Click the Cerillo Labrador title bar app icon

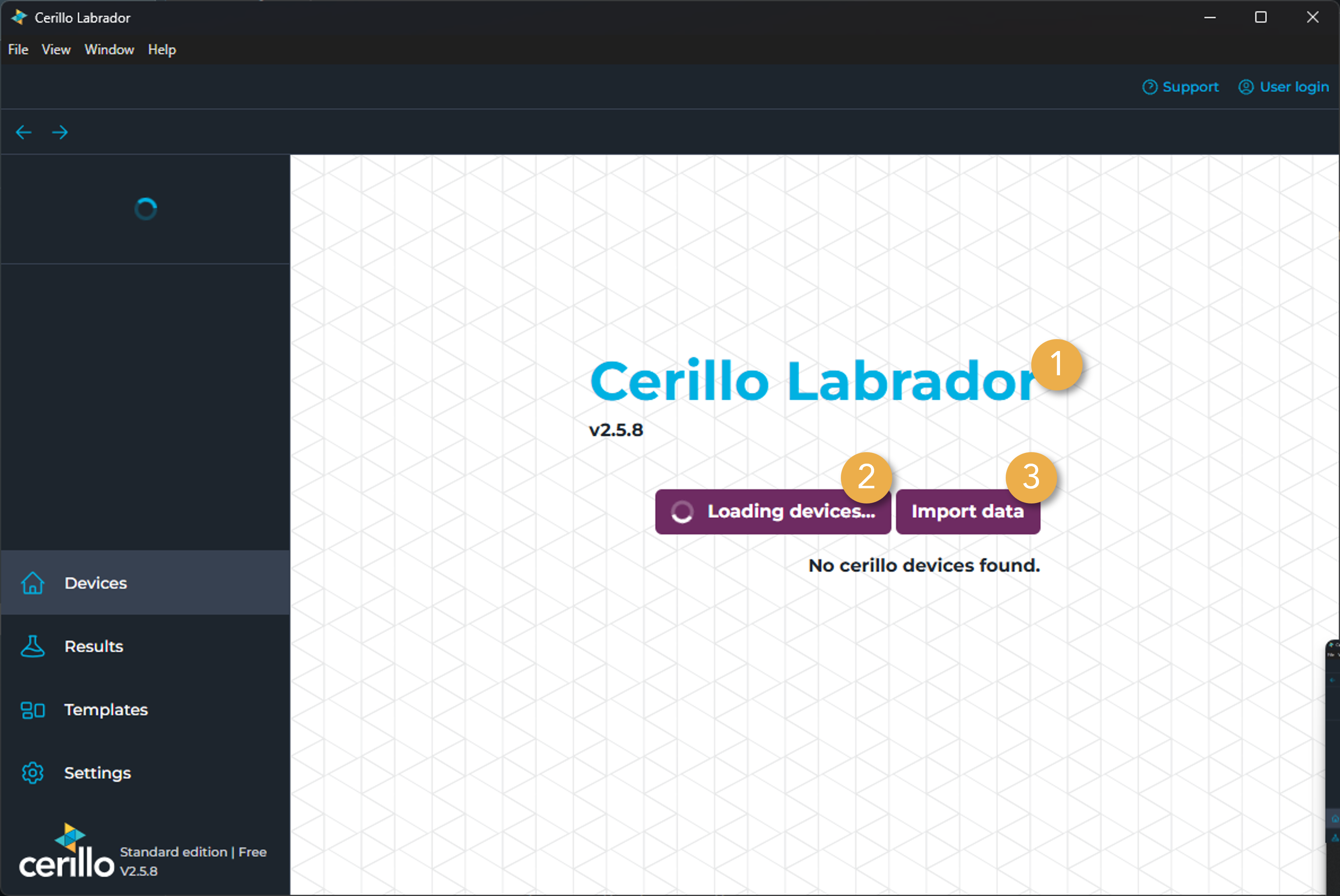click(19, 17)
